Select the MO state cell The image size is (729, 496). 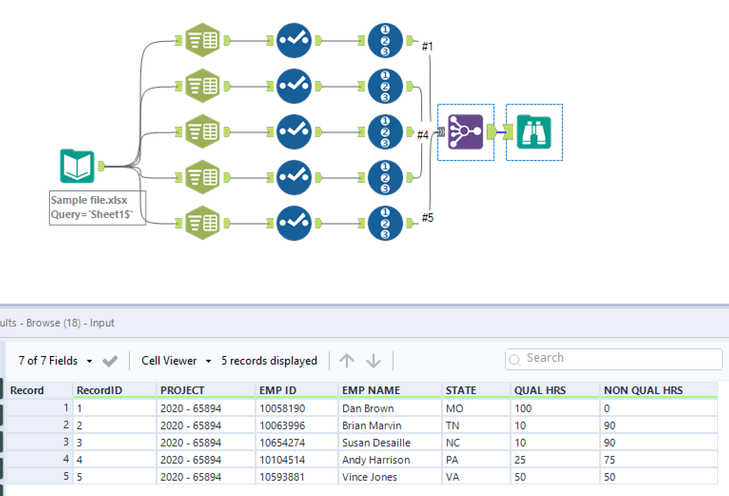pos(476,408)
